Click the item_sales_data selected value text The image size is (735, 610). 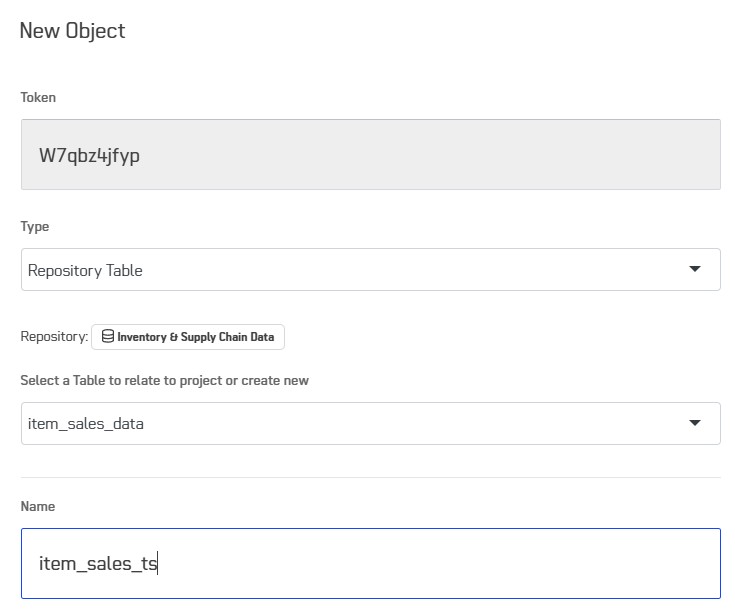(x=86, y=424)
